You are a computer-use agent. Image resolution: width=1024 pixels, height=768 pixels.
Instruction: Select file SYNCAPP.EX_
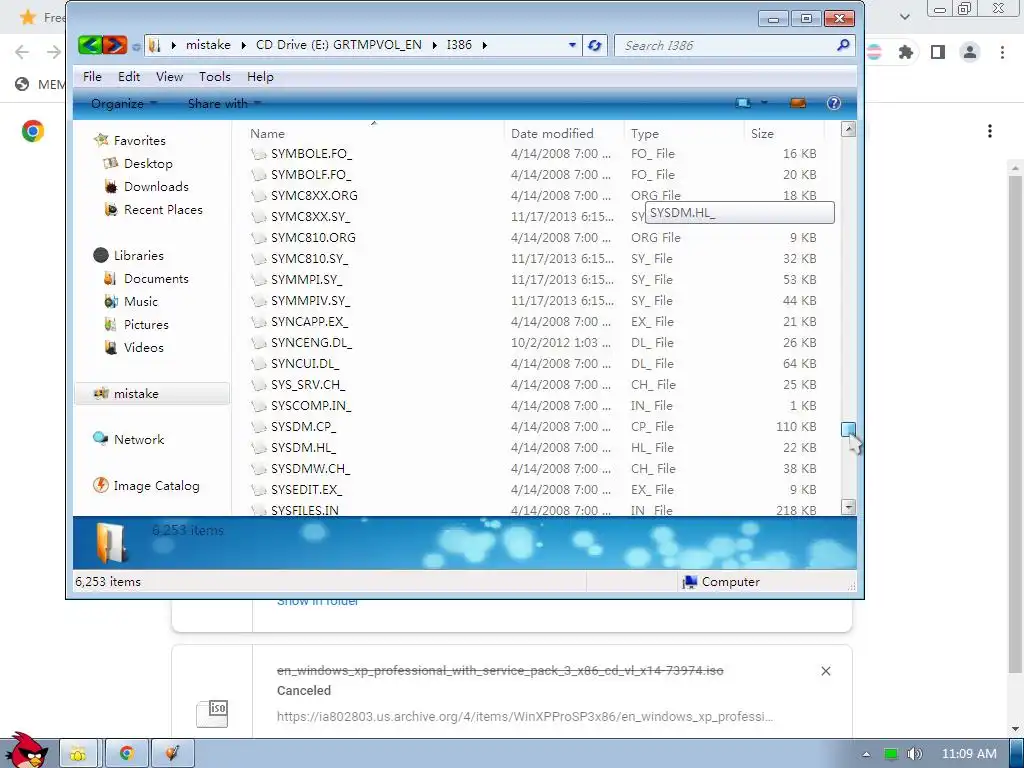tap(309, 321)
